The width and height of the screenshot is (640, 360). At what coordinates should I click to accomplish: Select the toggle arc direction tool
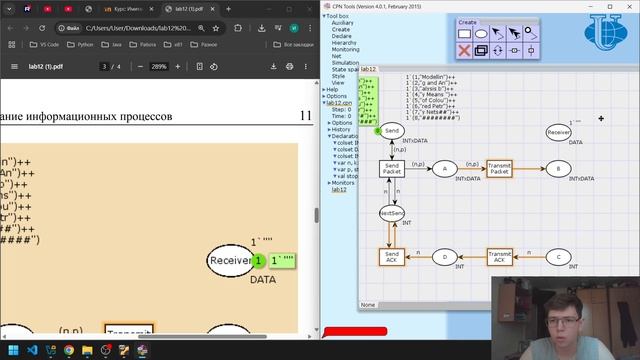coord(498,51)
